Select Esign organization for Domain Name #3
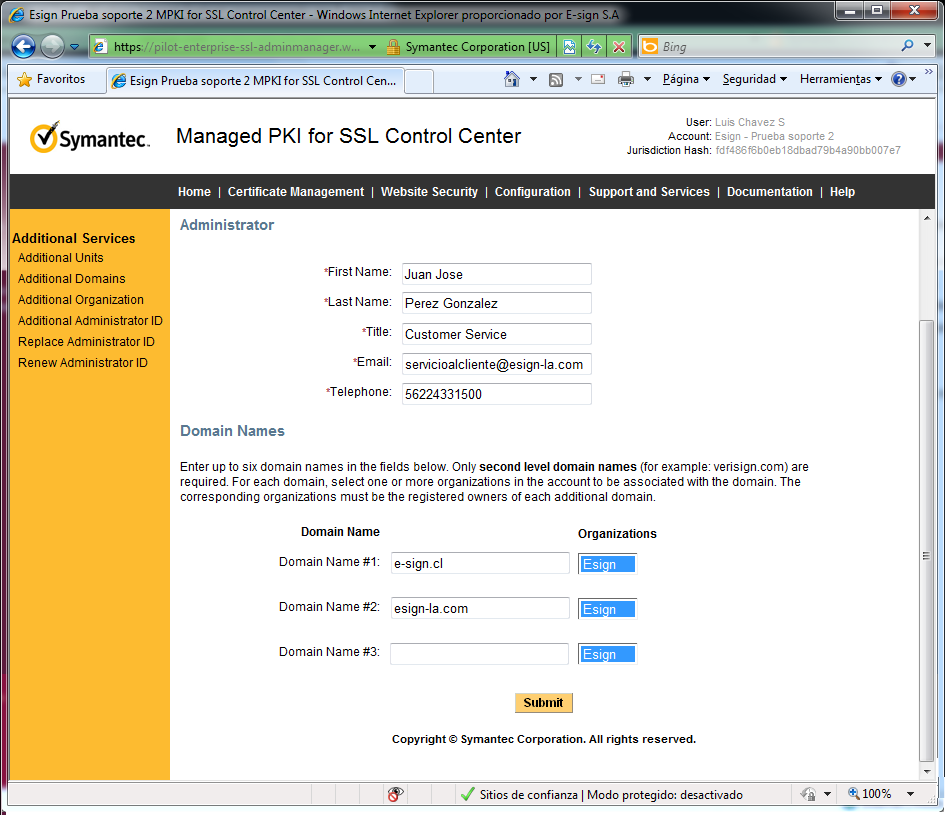The width and height of the screenshot is (945, 815). point(607,654)
